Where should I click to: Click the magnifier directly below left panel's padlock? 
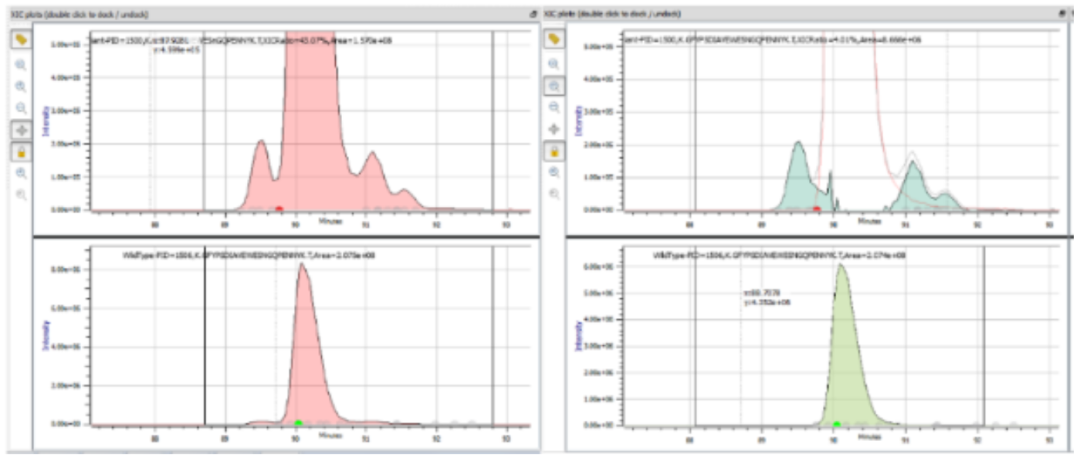coord(21,174)
